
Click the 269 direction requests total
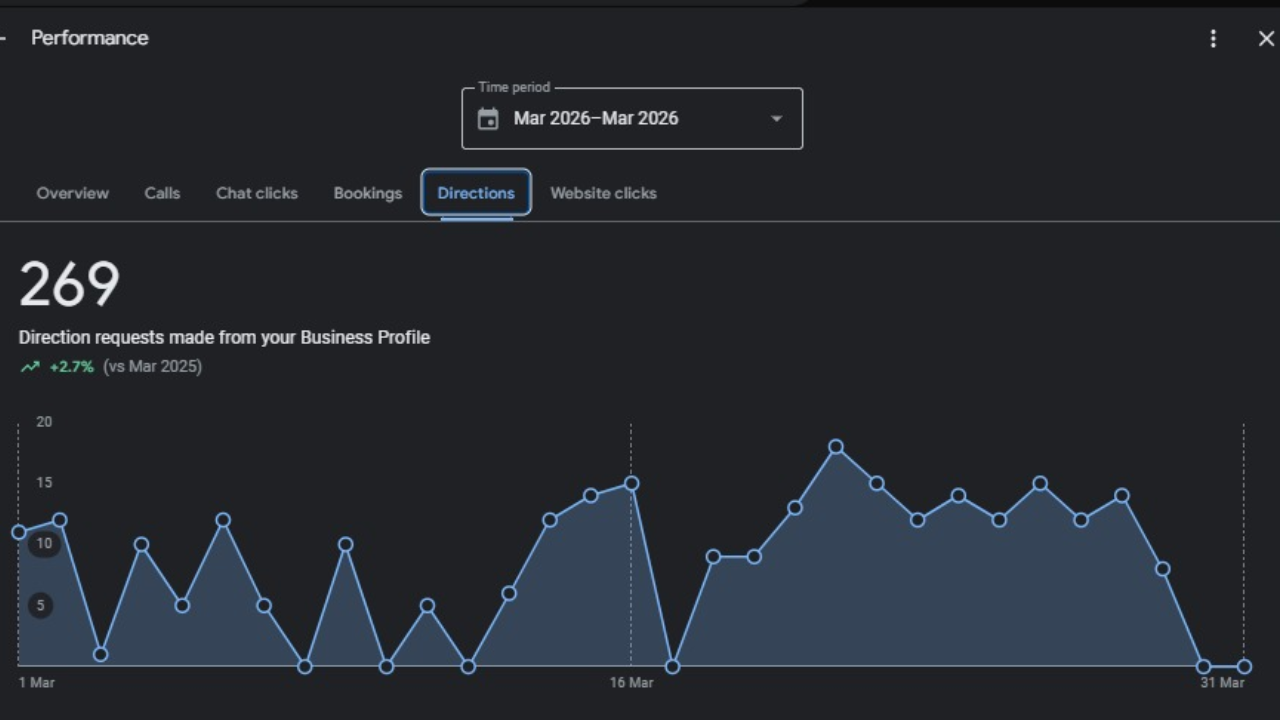[69, 285]
